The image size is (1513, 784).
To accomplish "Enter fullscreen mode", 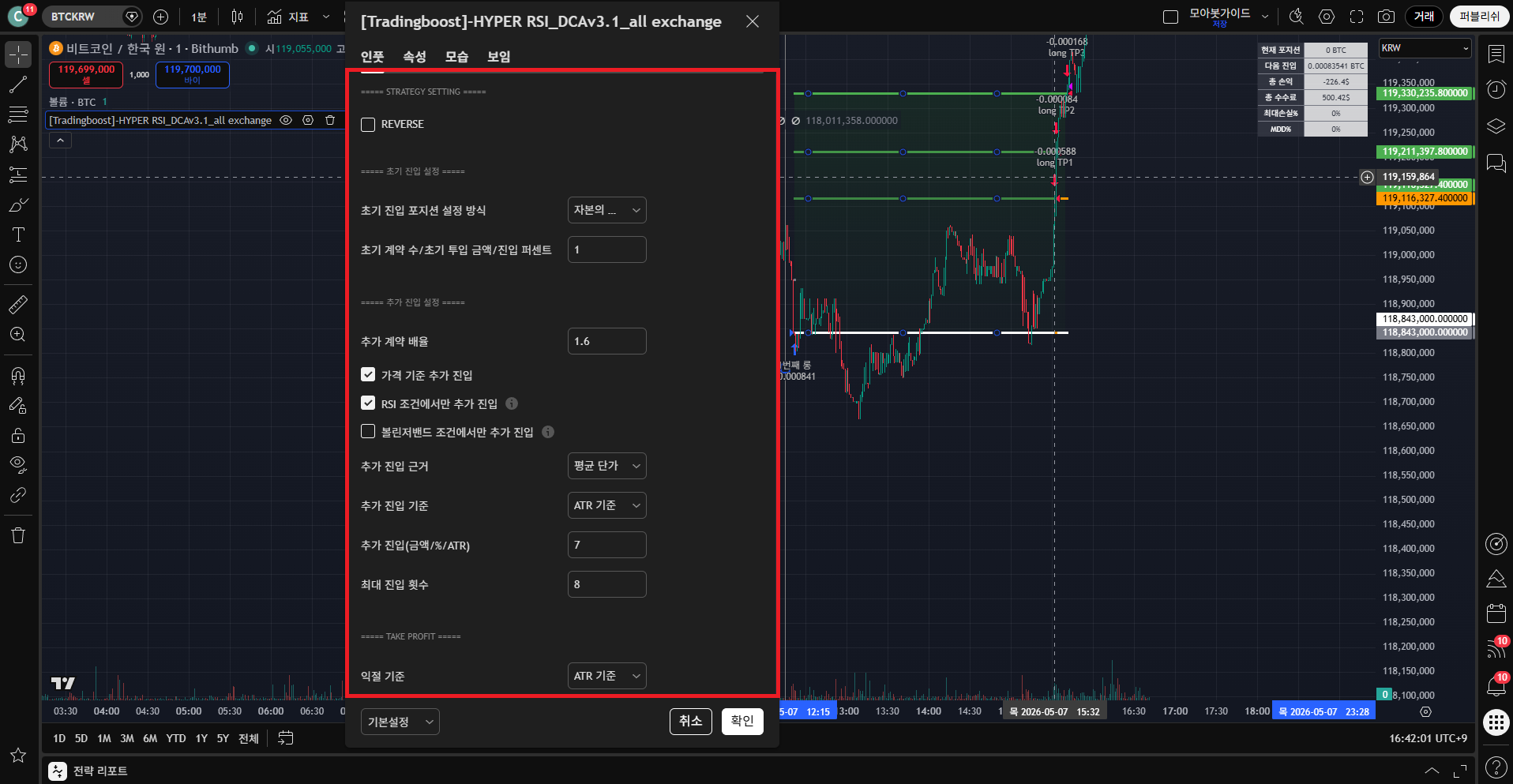I will [x=1357, y=17].
